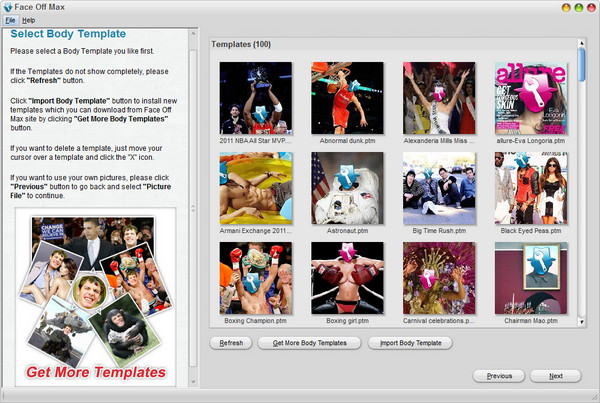Click the Refresh button
600x403 pixels.
click(231, 343)
